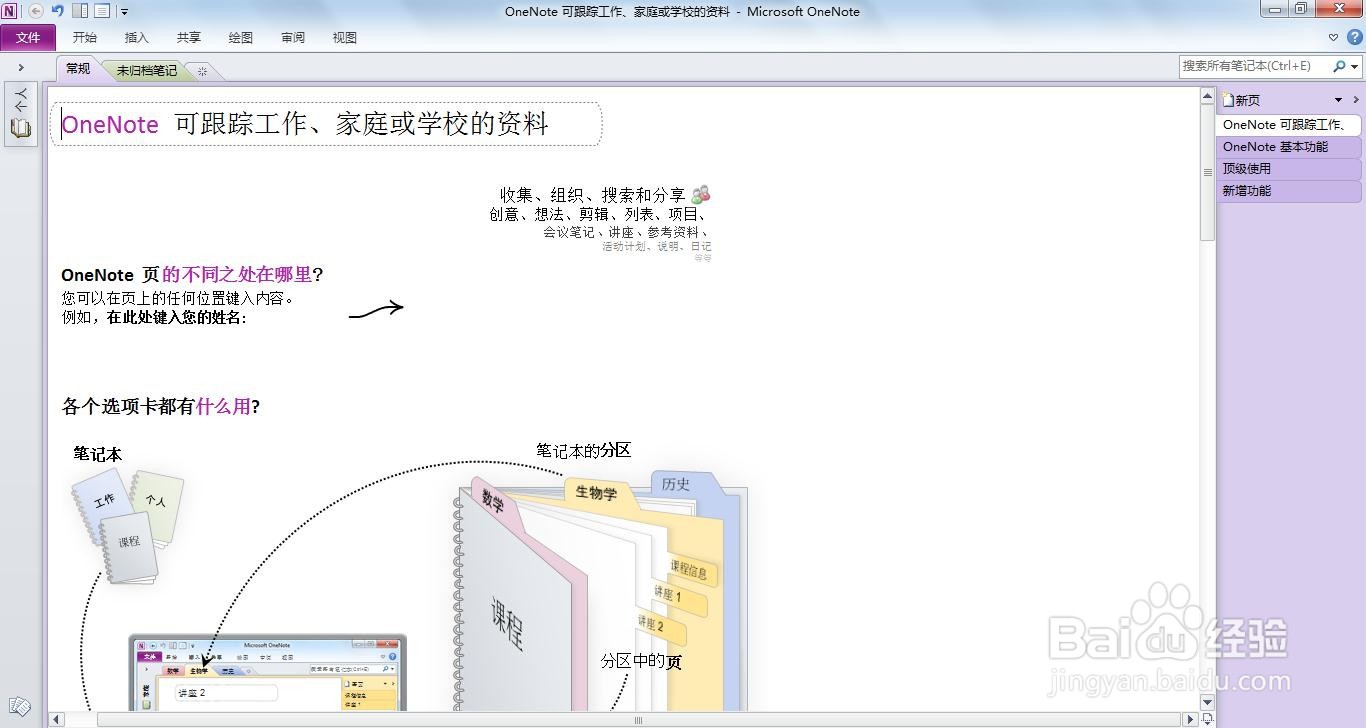Click the Undo arrow icon
Screen dimensions: 1366x728
58,11
